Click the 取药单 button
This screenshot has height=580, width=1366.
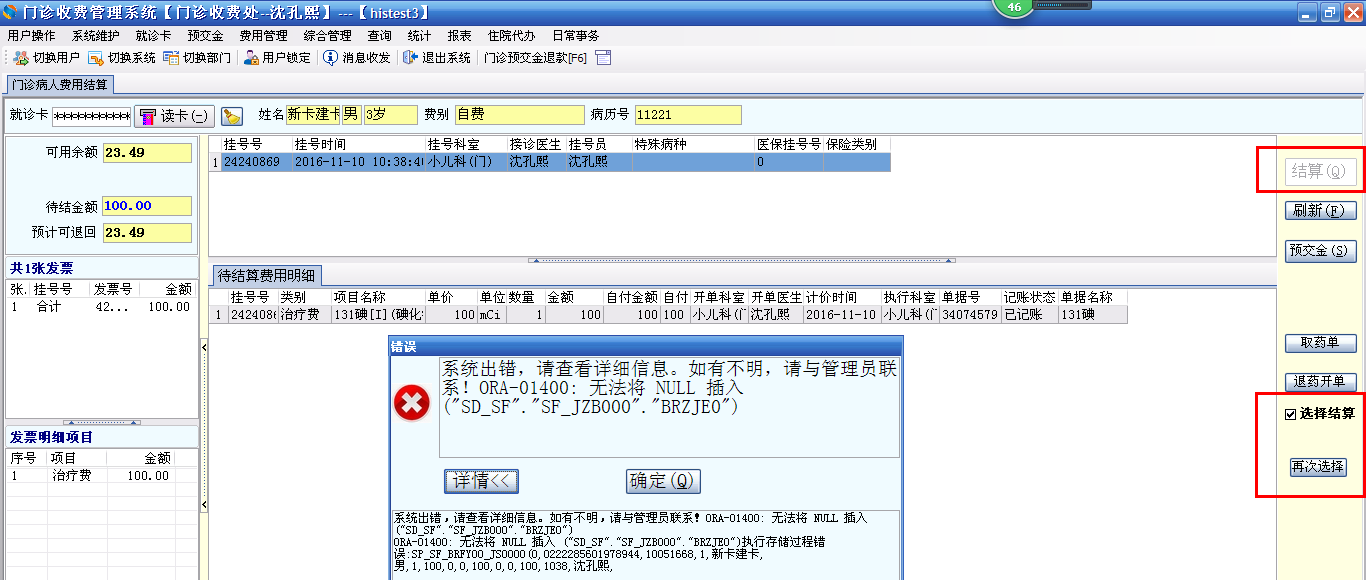[x=1320, y=343]
